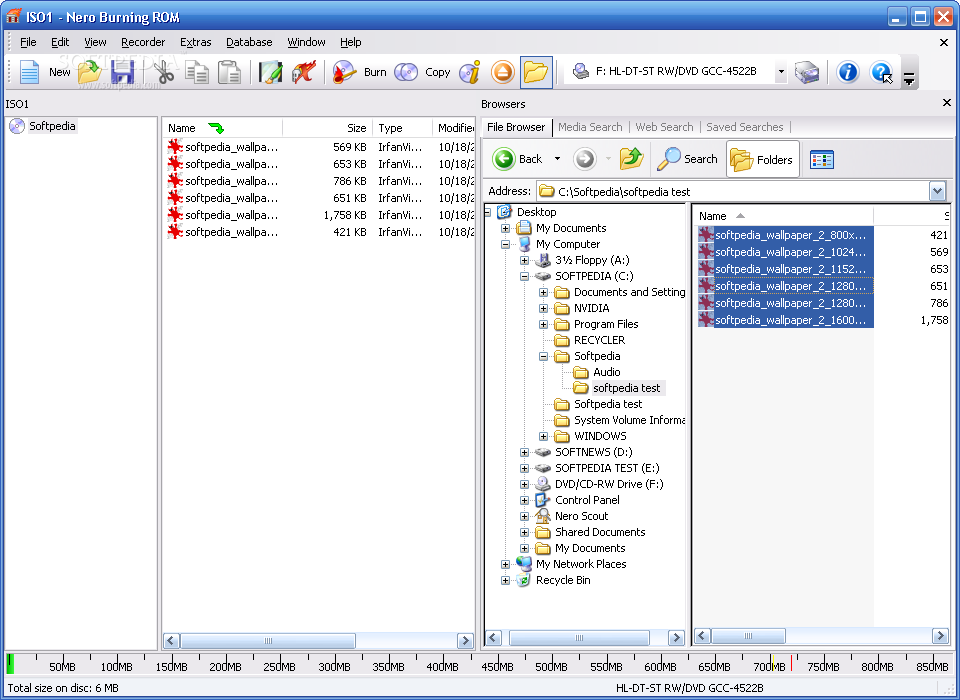The width and height of the screenshot is (960, 700).
Task: Toggle the file browser toolbar icon
Action: pos(536,72)
